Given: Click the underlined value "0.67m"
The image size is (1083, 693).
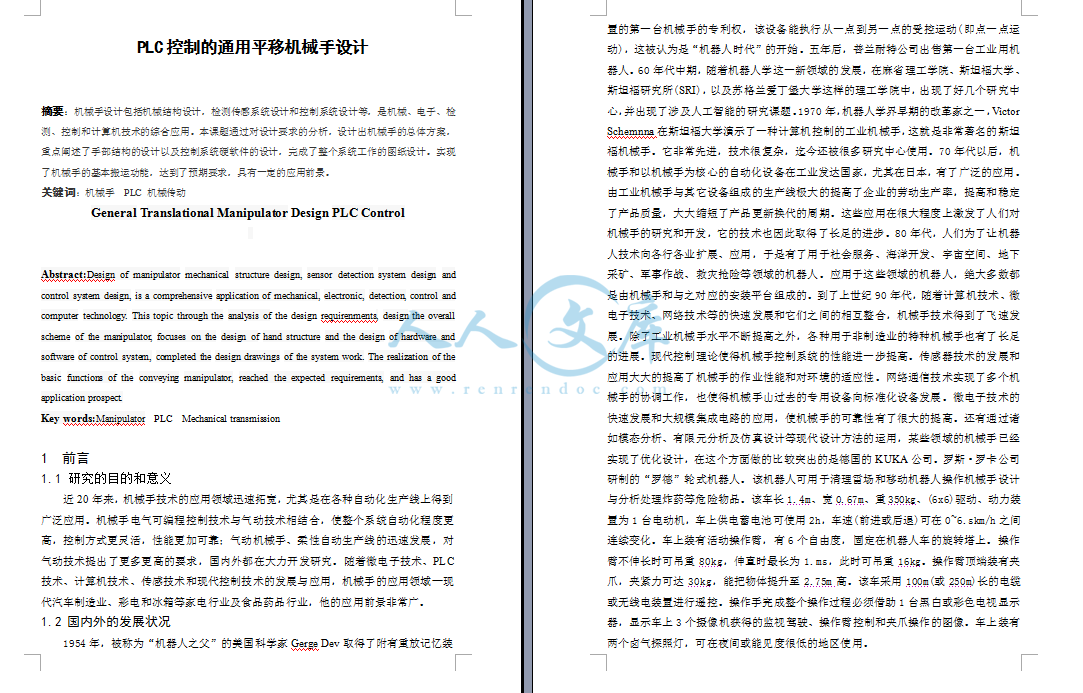Looking at the screenshot, I should tap(850, 500).
